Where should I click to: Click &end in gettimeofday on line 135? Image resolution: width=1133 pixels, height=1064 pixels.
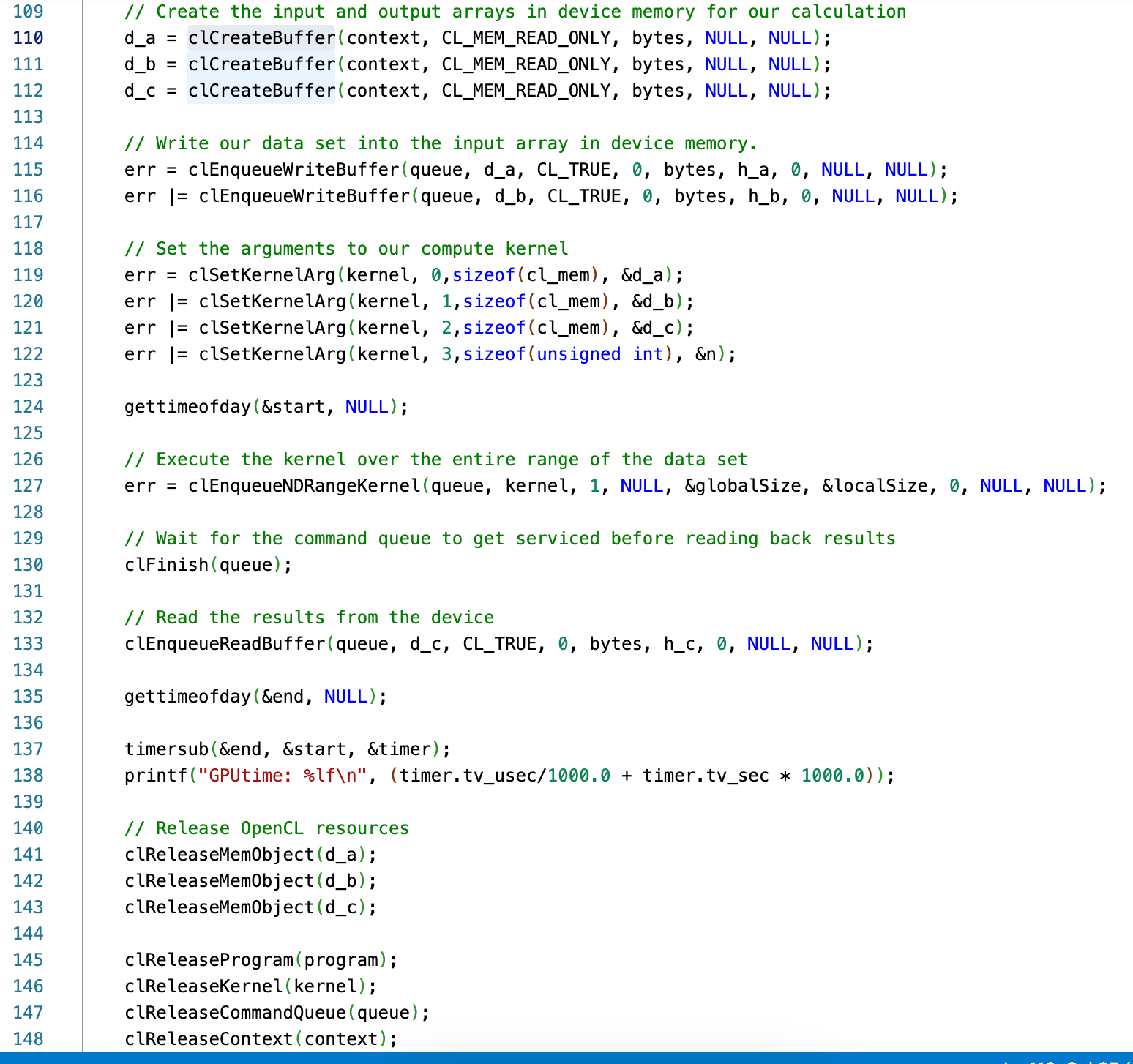(283, 697)
